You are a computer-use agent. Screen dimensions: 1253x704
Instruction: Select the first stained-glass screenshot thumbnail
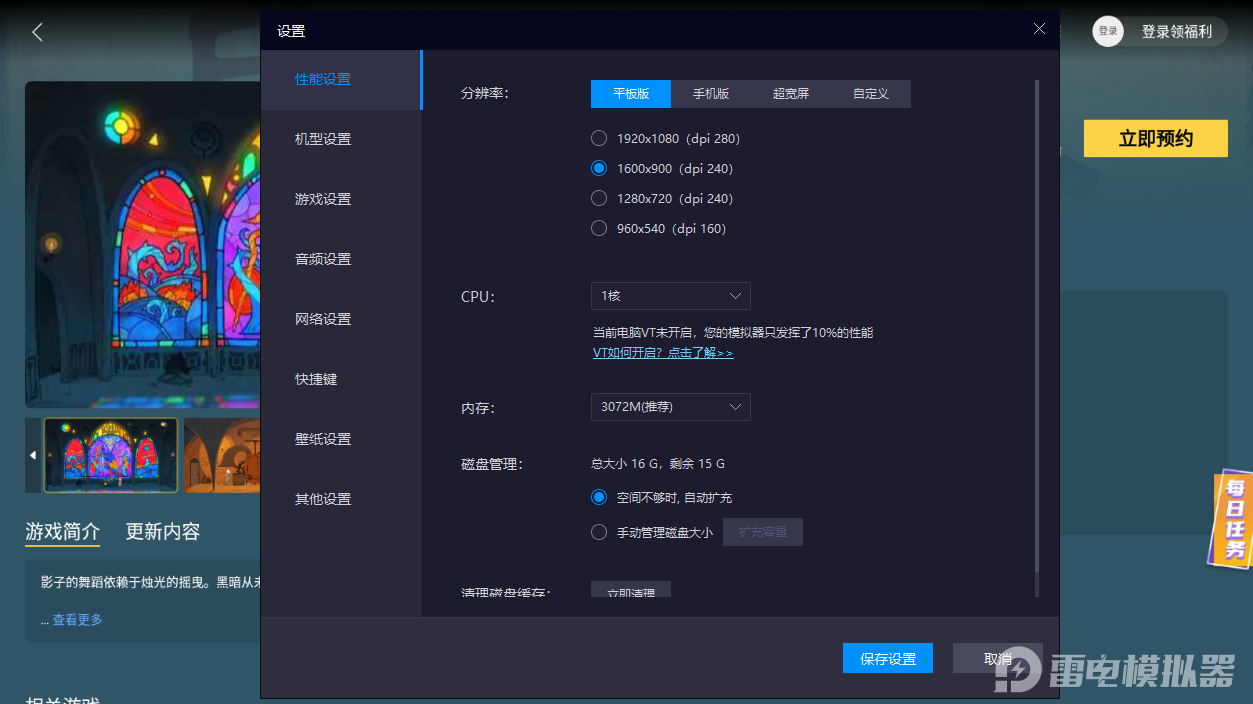pyautogui.click(x=109, y=456)
